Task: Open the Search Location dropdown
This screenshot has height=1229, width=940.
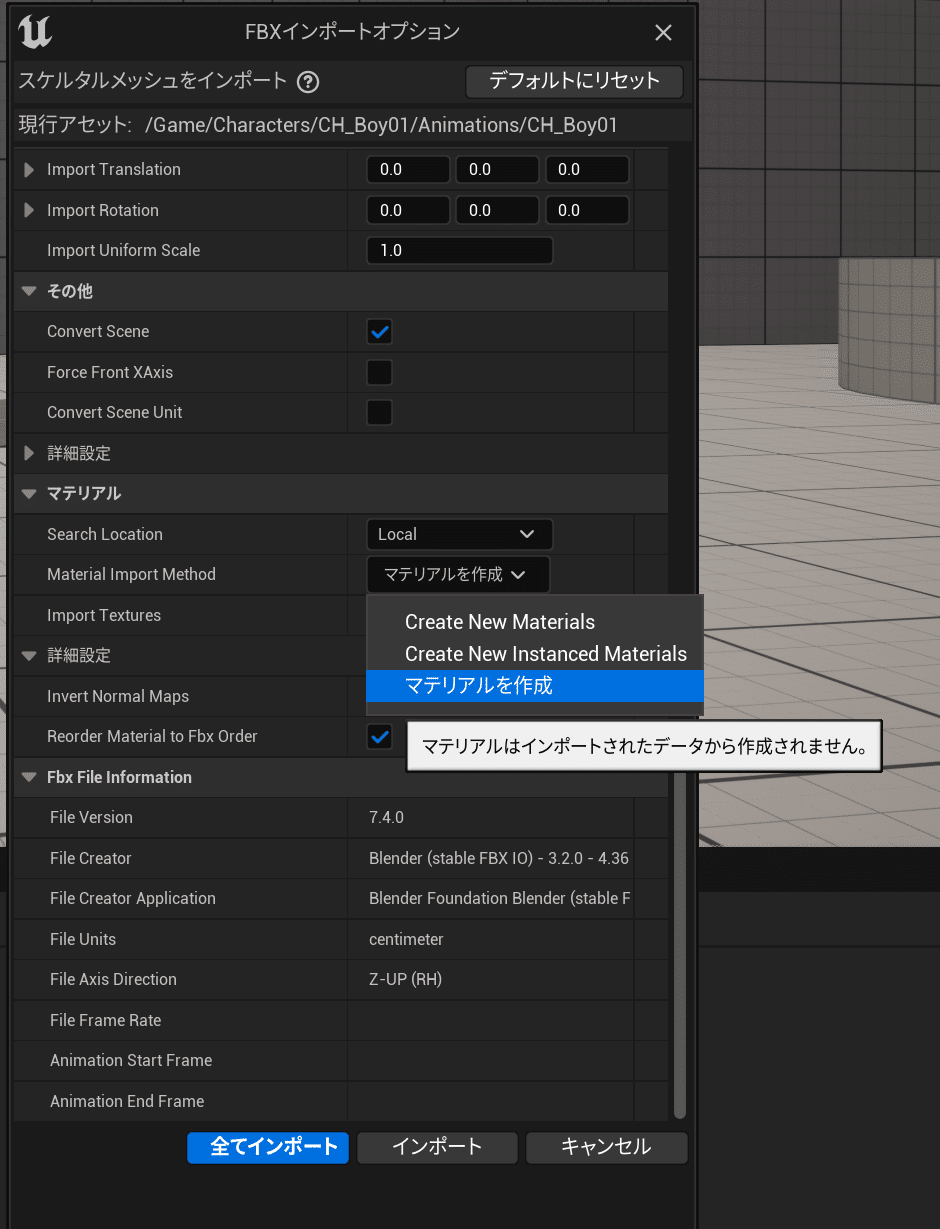Action: 460,534
